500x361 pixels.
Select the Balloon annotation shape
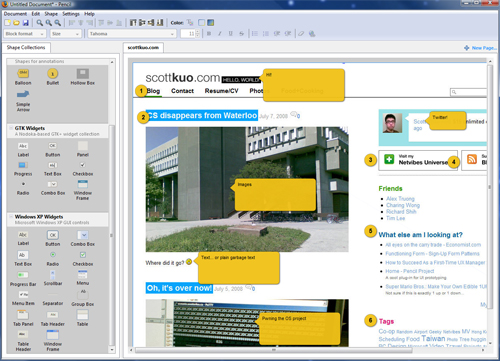coord(23,77)
